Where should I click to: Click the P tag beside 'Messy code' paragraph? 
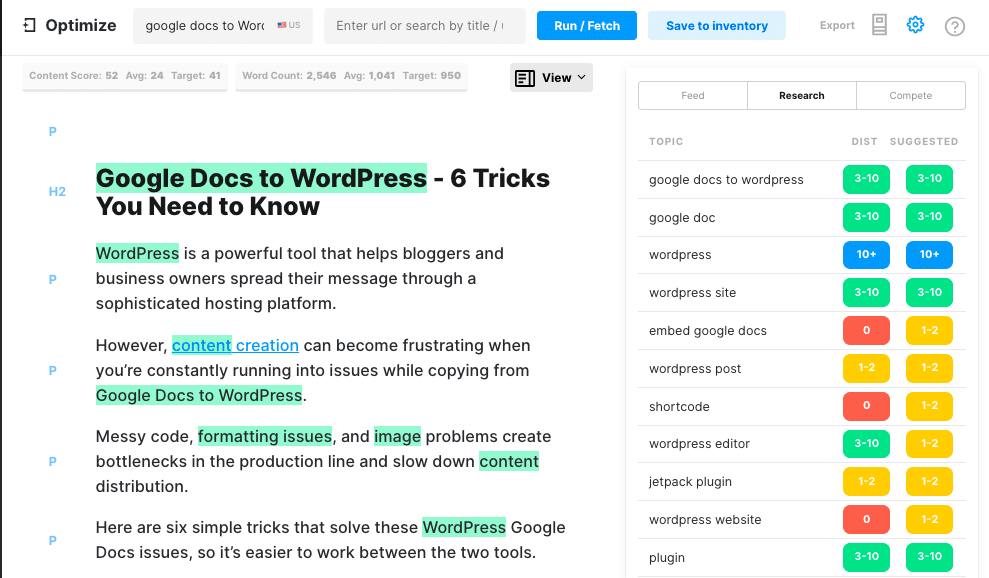pos(52,461)
